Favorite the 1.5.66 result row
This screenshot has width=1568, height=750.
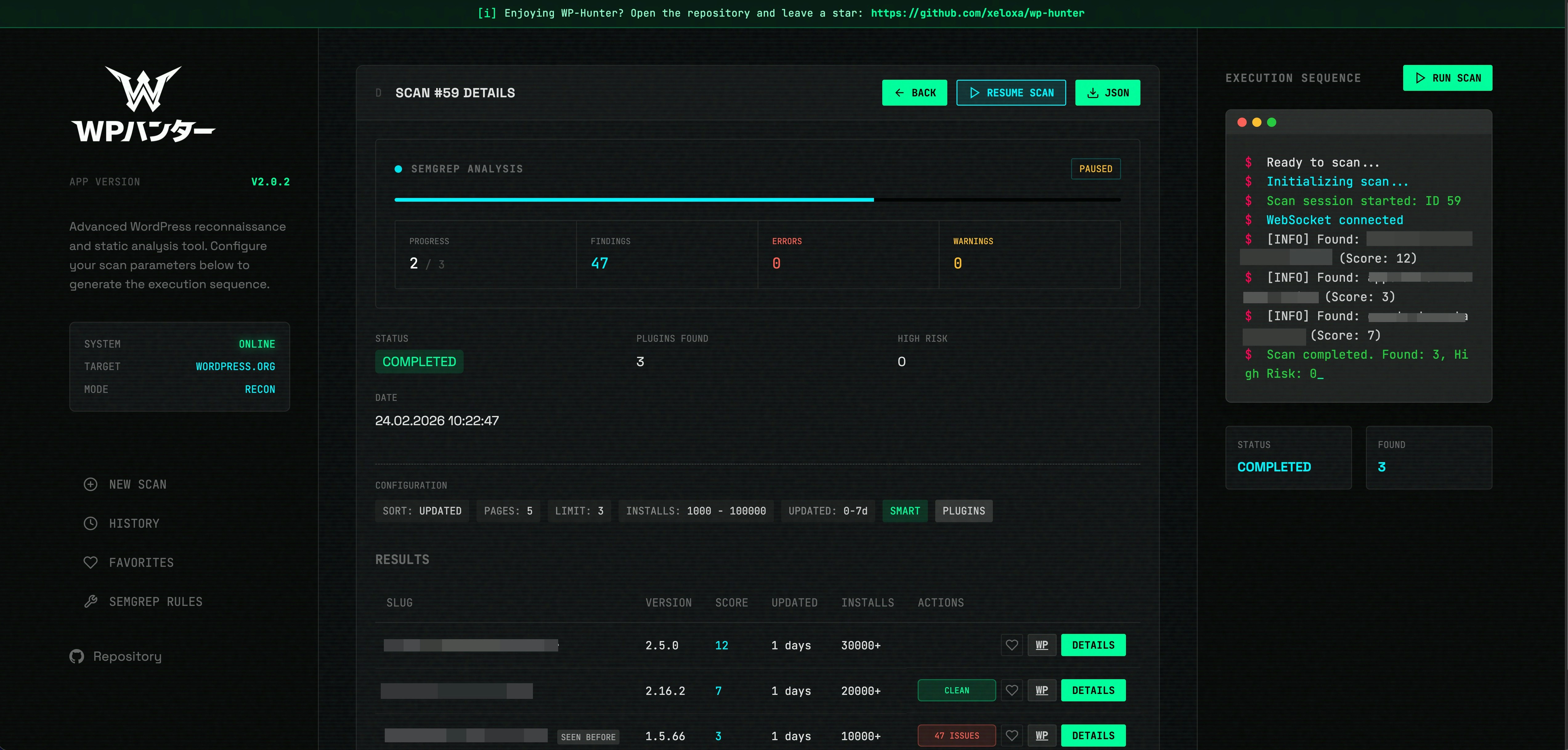click(1012, 736)
